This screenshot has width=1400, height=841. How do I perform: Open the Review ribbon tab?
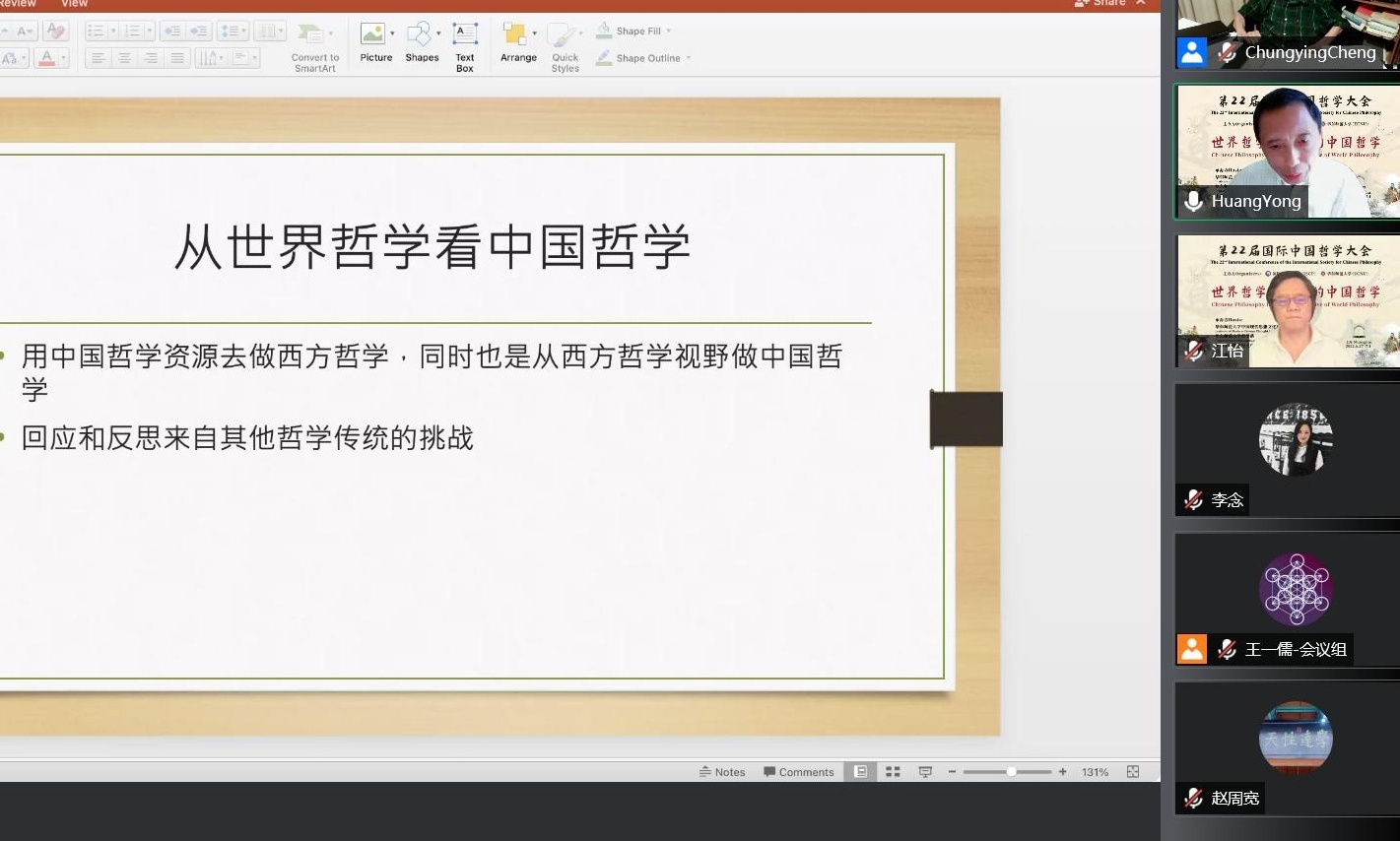18,4
